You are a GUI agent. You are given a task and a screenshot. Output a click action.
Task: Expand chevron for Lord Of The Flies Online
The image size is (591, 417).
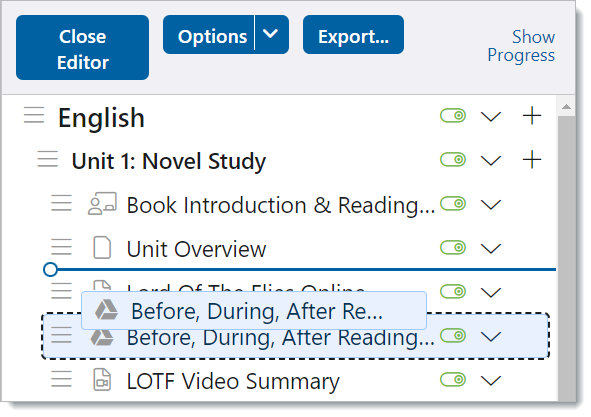coord(491,293)
